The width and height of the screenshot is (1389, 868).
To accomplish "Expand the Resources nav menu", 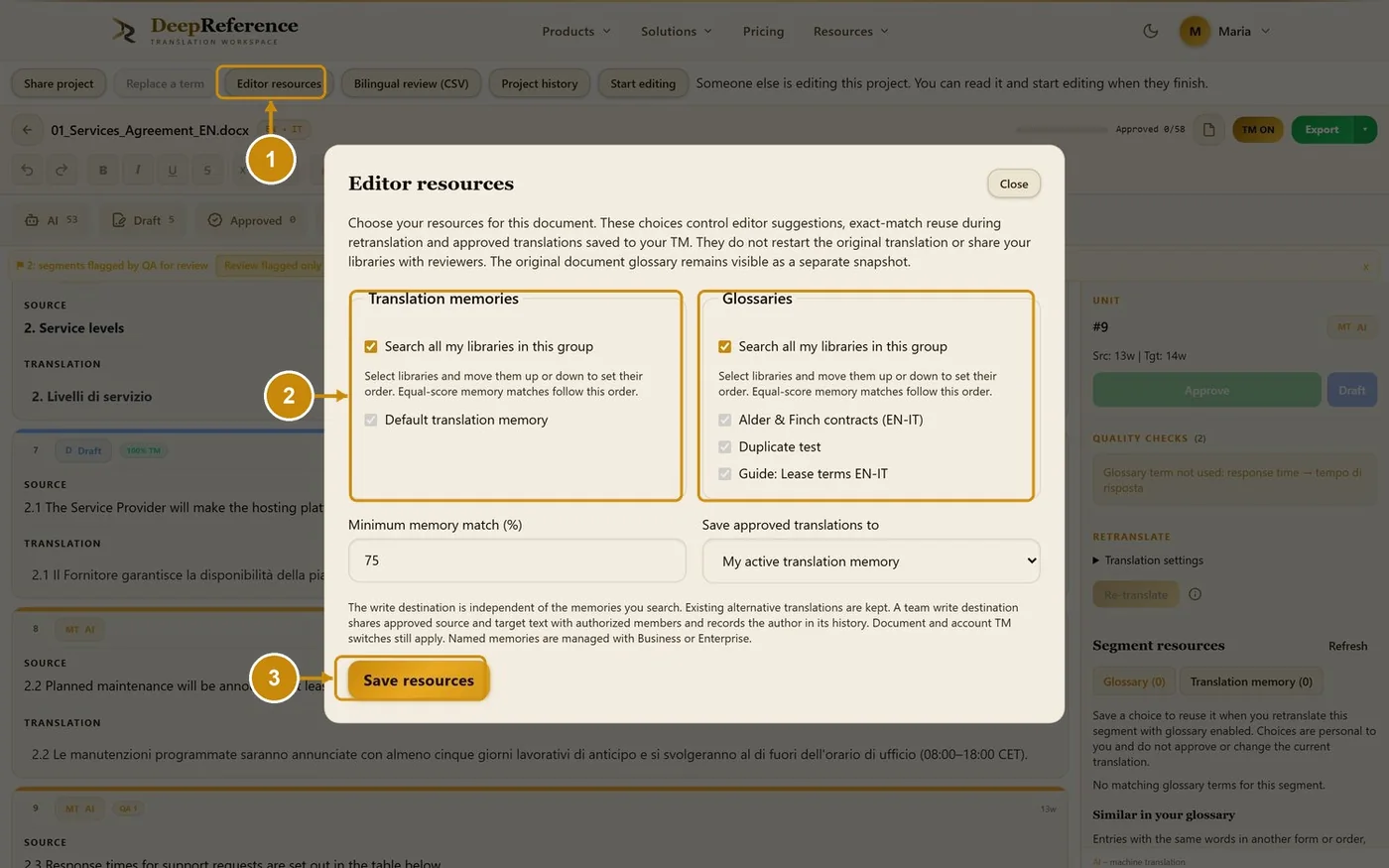I will (851, 31).
